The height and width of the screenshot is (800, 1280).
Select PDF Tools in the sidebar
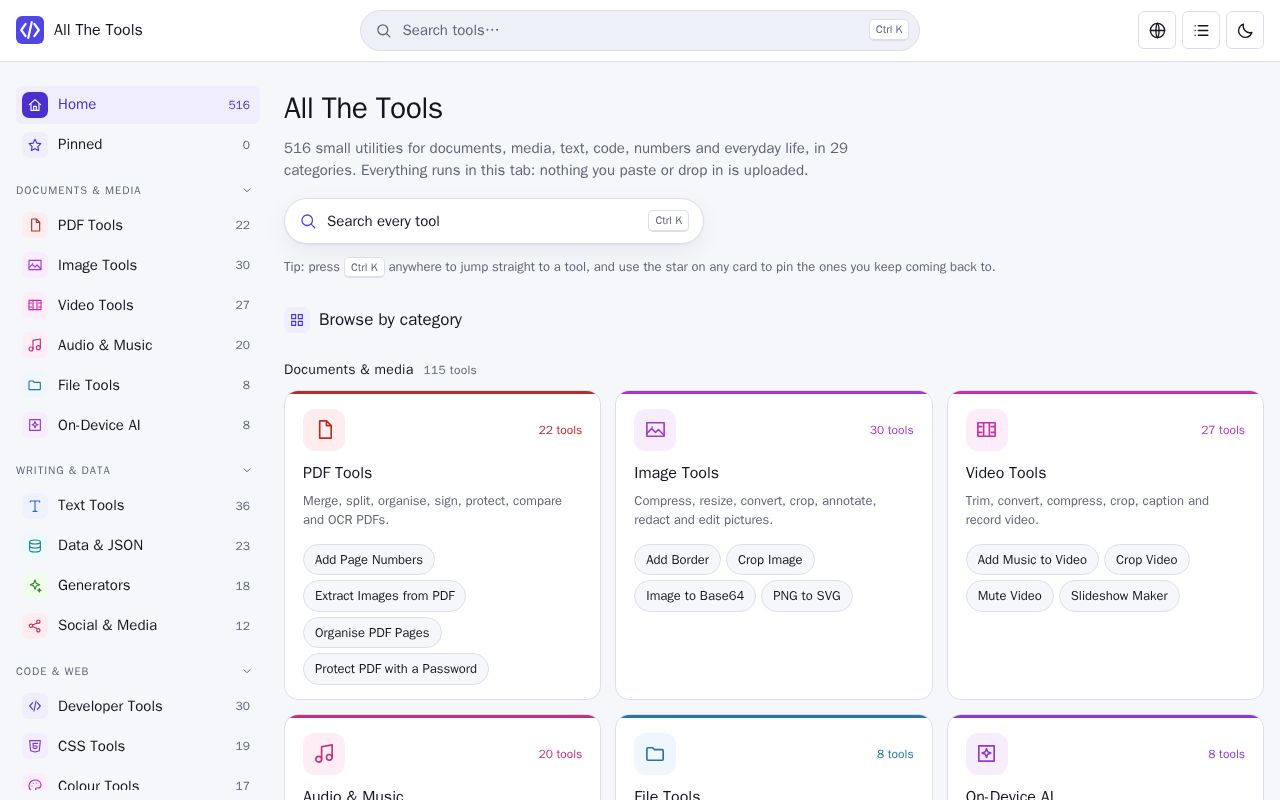[138, 225]
